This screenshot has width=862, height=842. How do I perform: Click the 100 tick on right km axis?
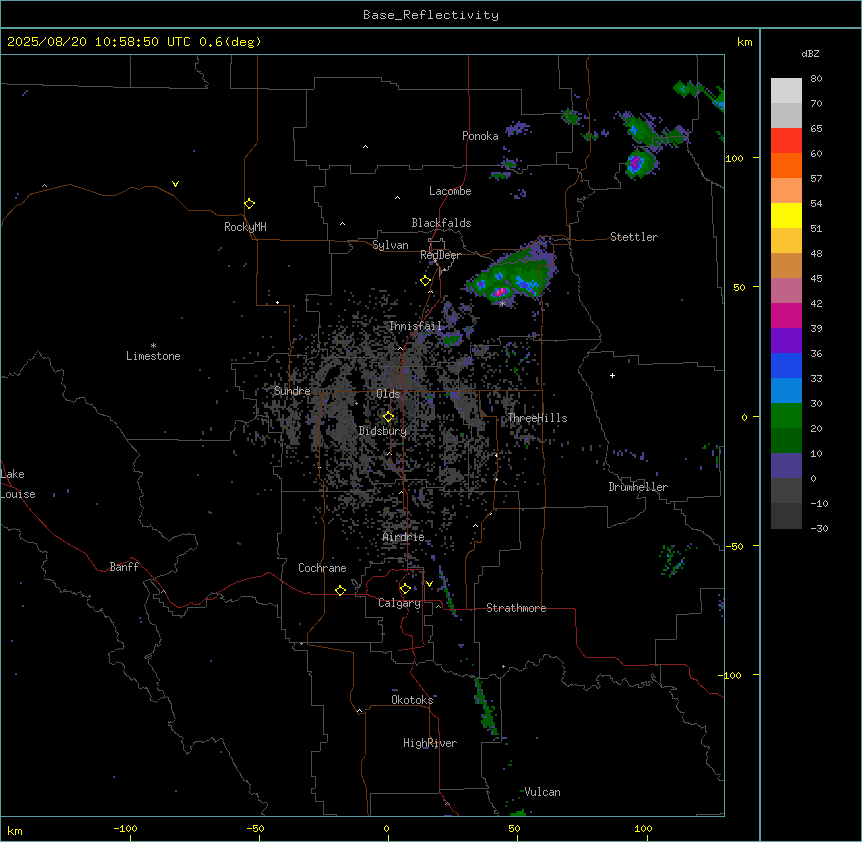pyautogui.click(x=734, y=158)
